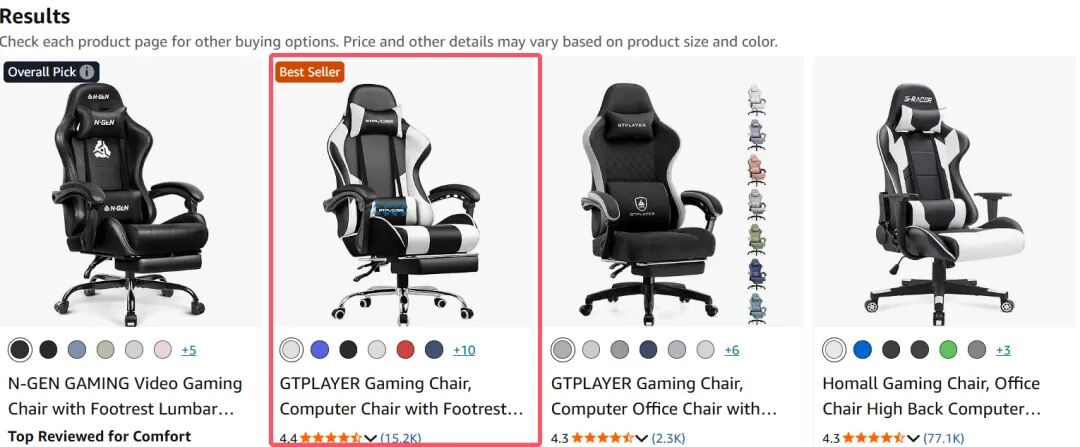Choose the sage green swatch on N-GEN chair
This screenshot has width=1080, height=447.
105,350
